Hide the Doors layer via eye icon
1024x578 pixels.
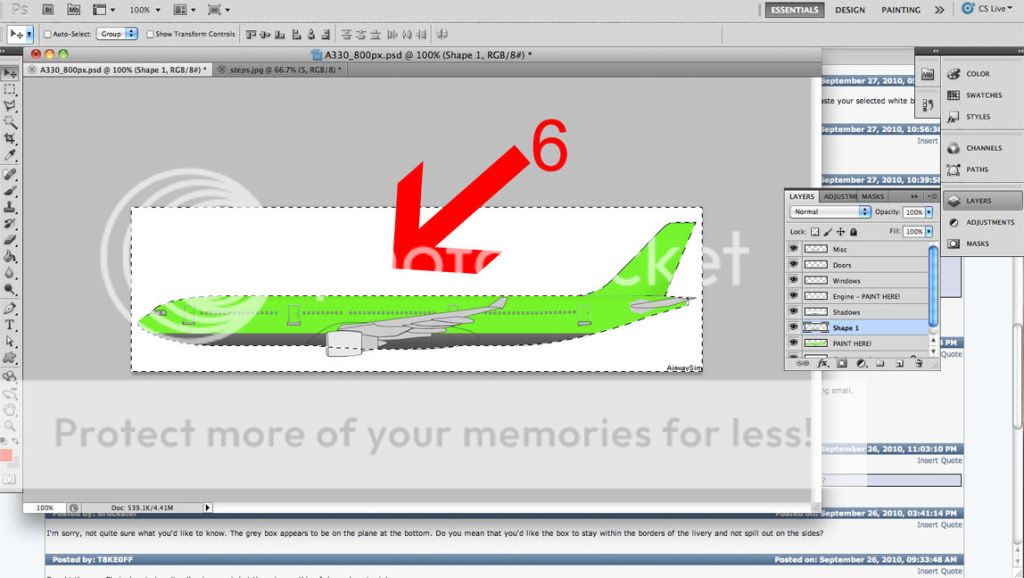click(x=793, y=265)
